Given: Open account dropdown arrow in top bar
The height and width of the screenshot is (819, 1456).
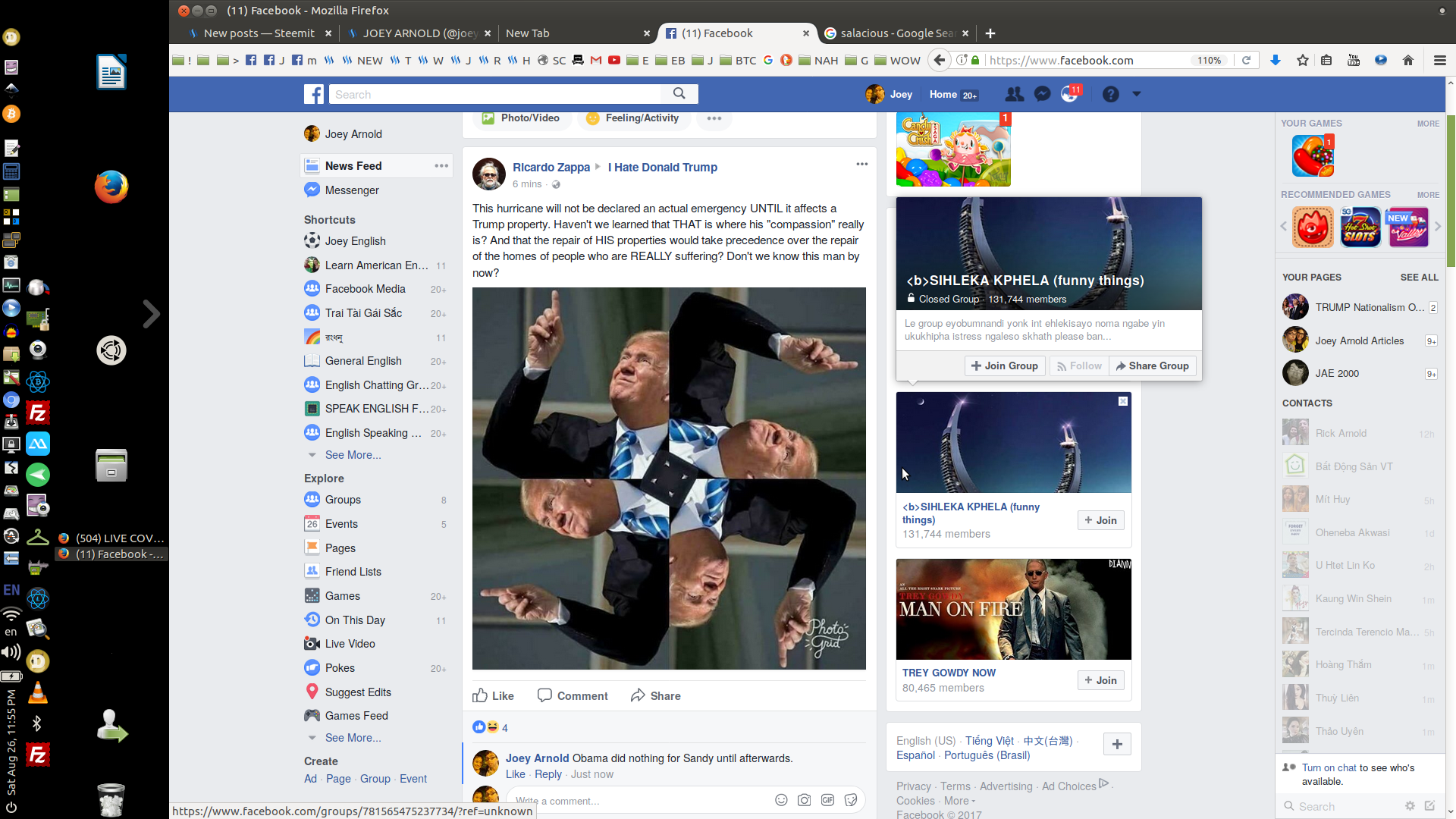Looking at the screenshot, I should point(1136,94).
